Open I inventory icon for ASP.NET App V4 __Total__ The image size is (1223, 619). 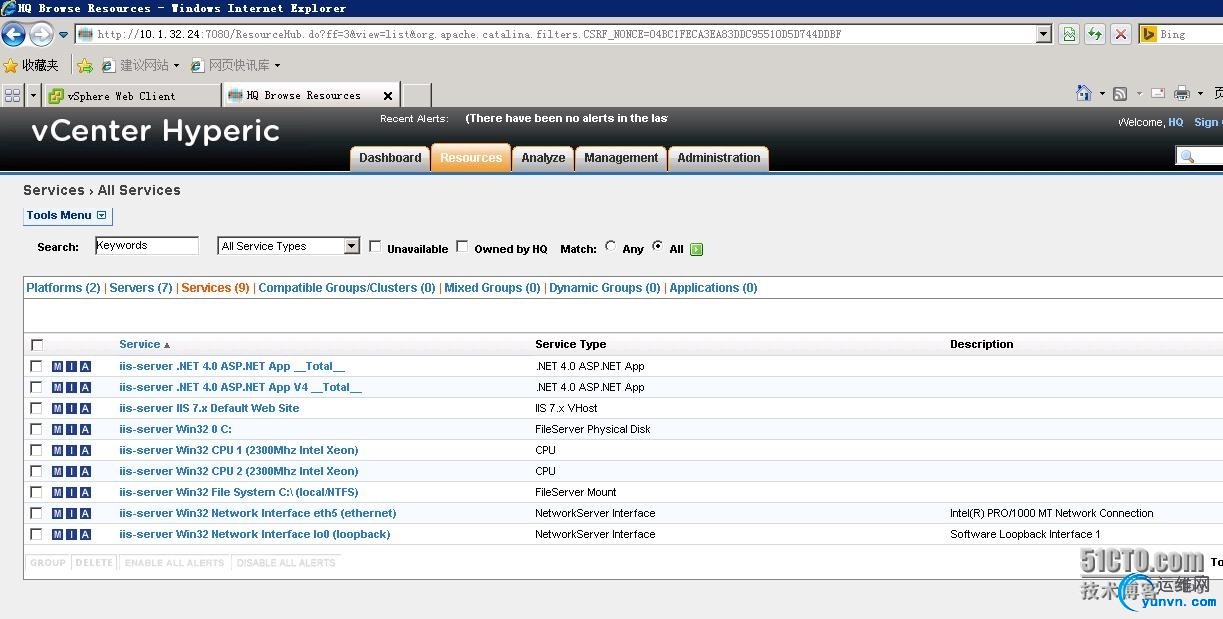71,387
